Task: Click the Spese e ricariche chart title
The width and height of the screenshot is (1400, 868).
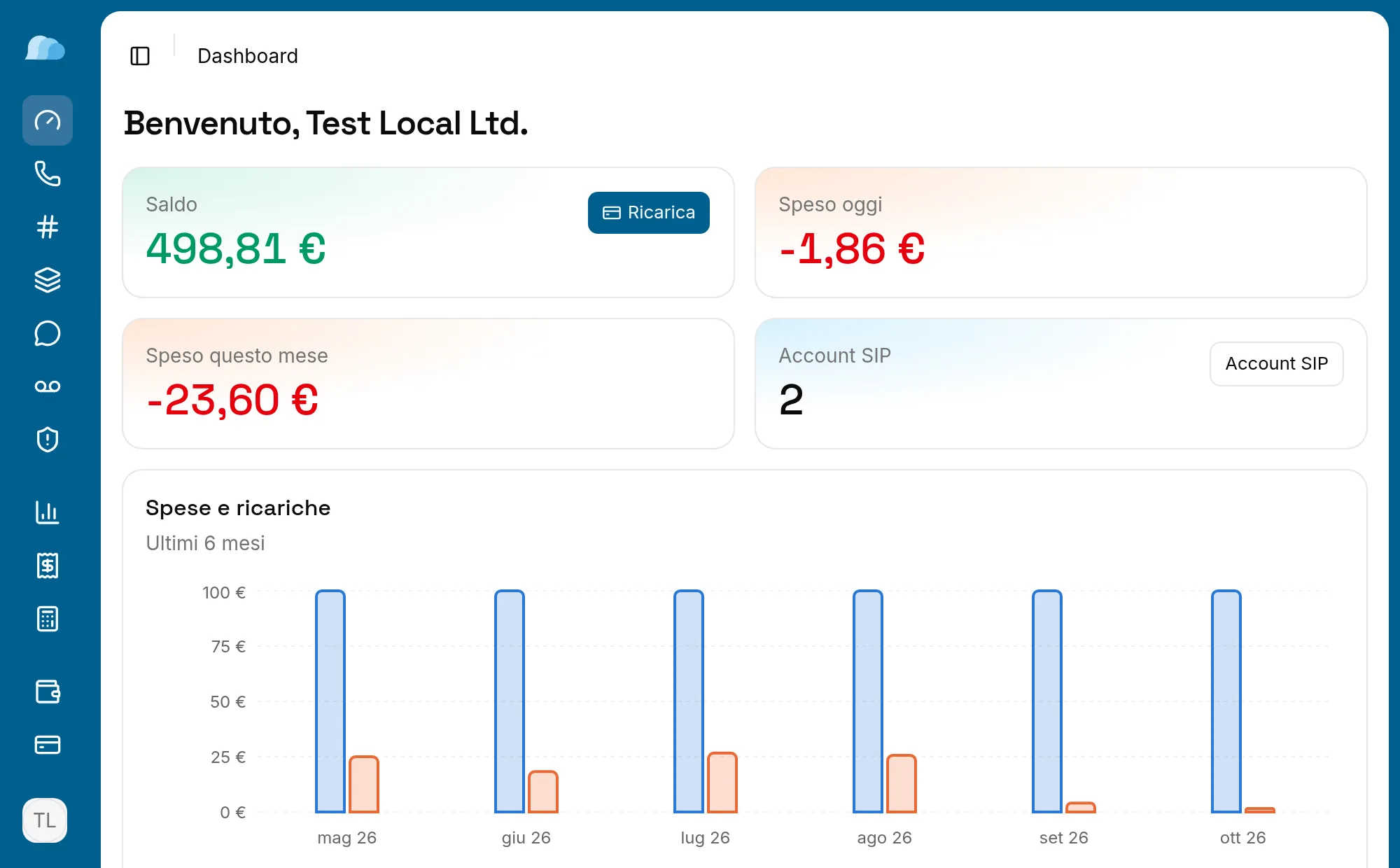Action: click(238, 507)
